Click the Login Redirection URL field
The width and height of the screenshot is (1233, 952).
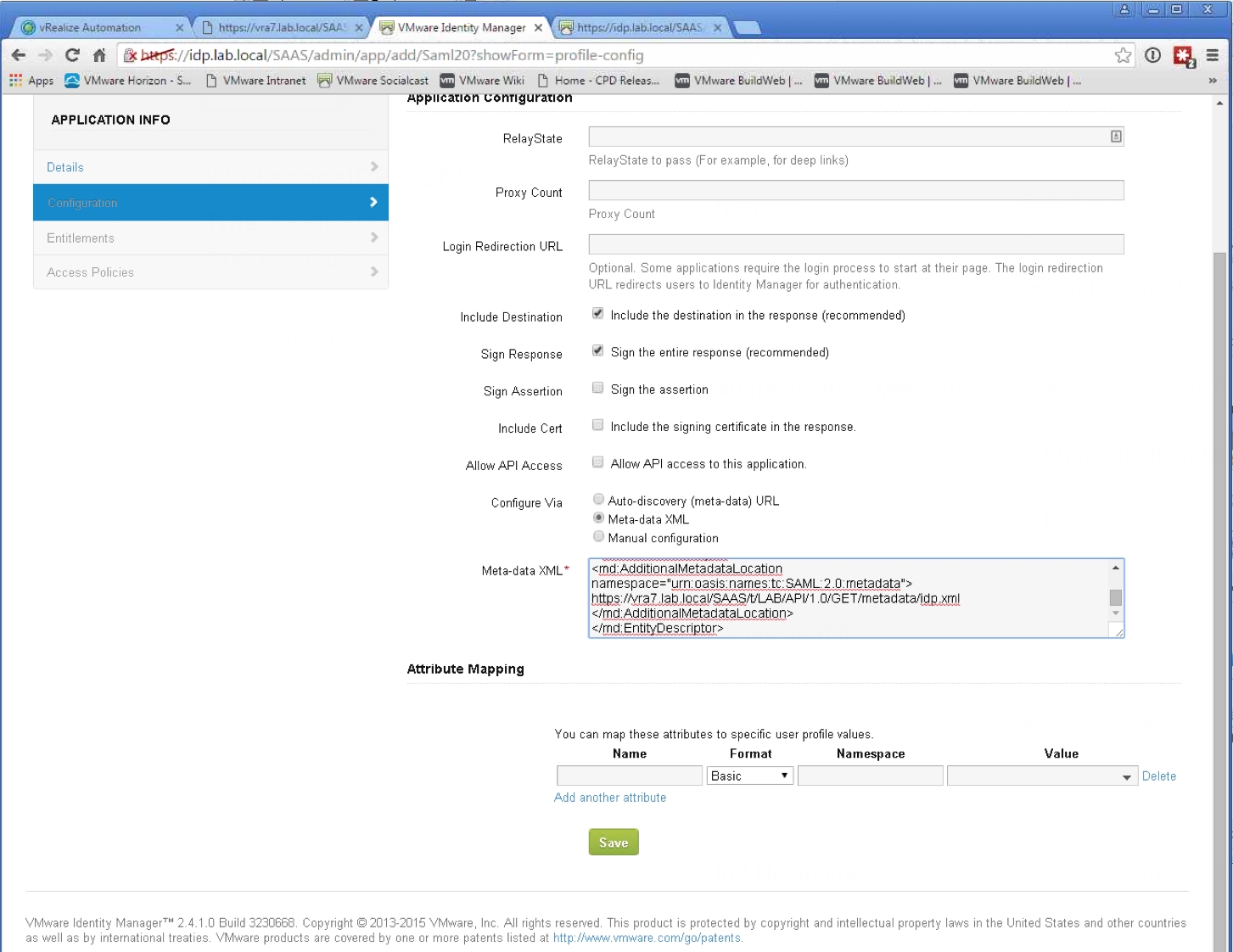point(856,244)
